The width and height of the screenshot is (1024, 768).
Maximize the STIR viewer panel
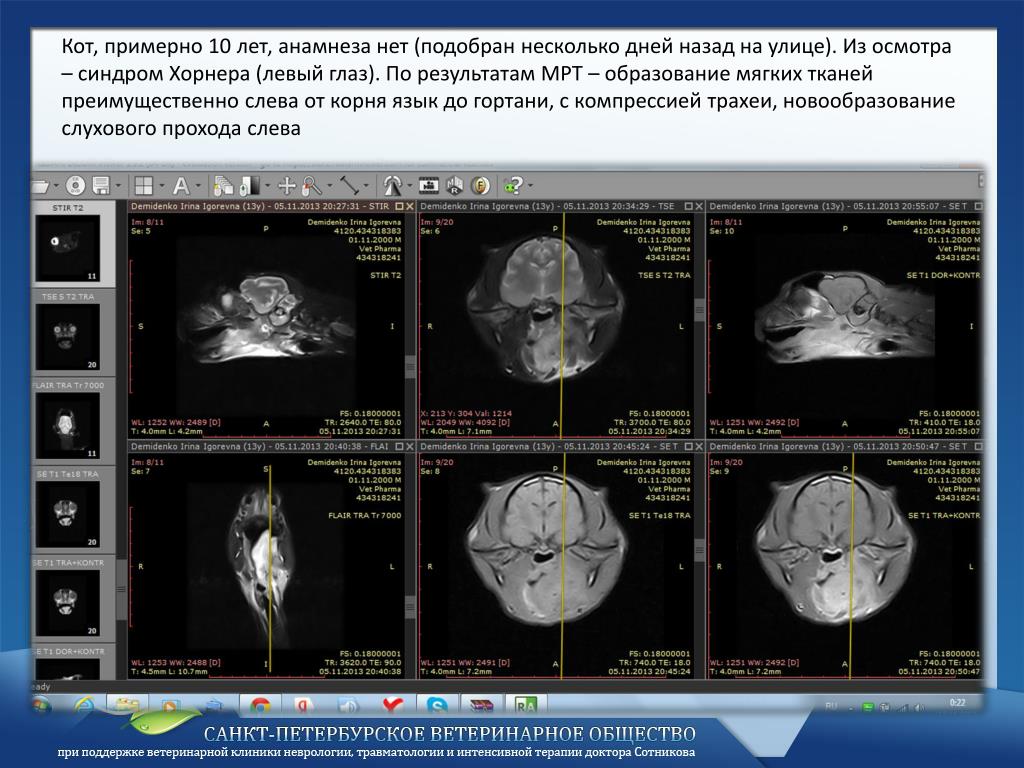pyautogui.click(x=400, y=206)
